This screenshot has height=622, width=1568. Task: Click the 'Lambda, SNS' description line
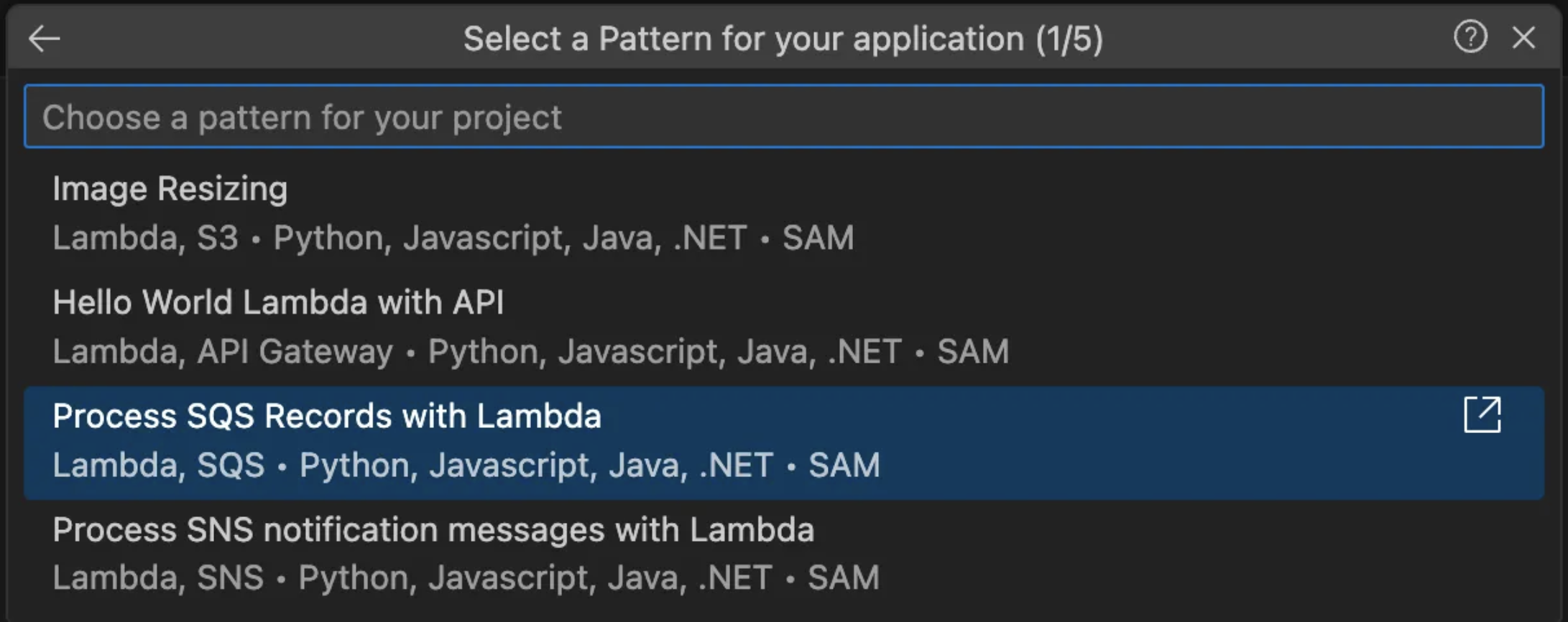click(158, 578)
